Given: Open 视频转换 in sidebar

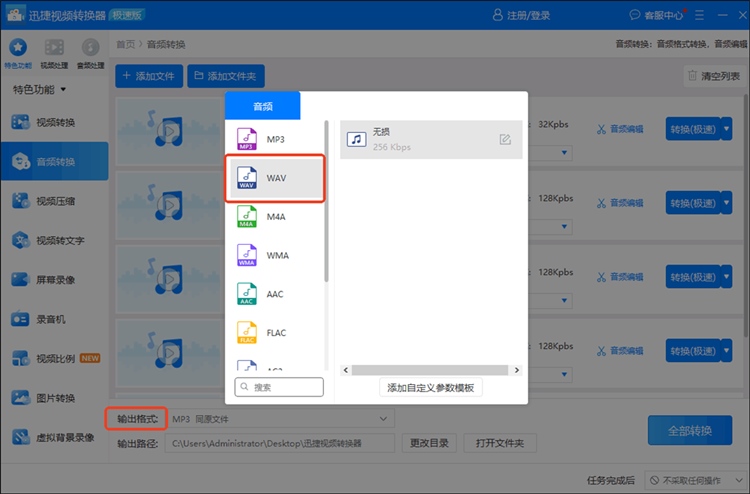Looking at the screenshot, I should tap(55, 122).
